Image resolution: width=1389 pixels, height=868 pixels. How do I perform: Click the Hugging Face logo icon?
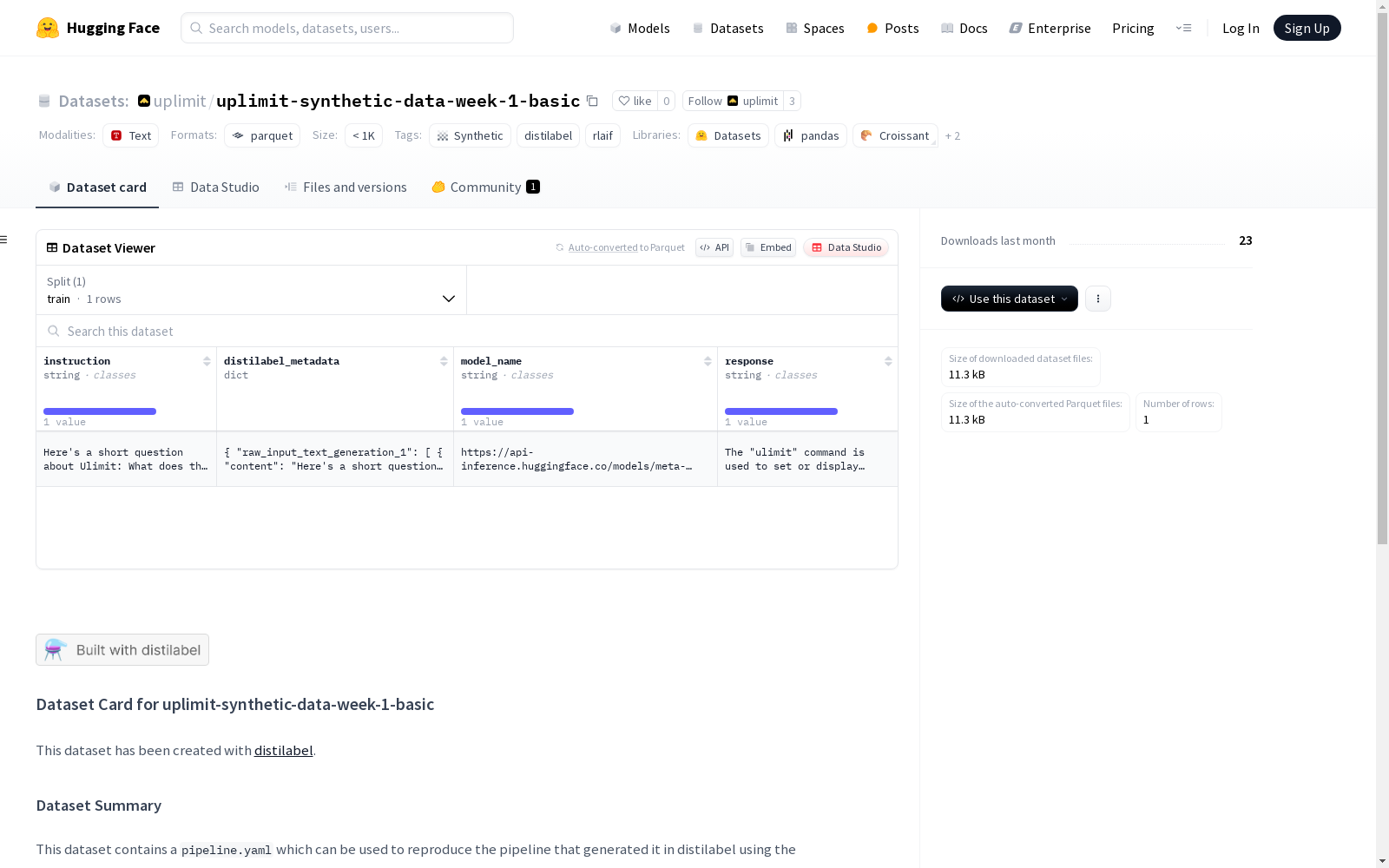48,28
